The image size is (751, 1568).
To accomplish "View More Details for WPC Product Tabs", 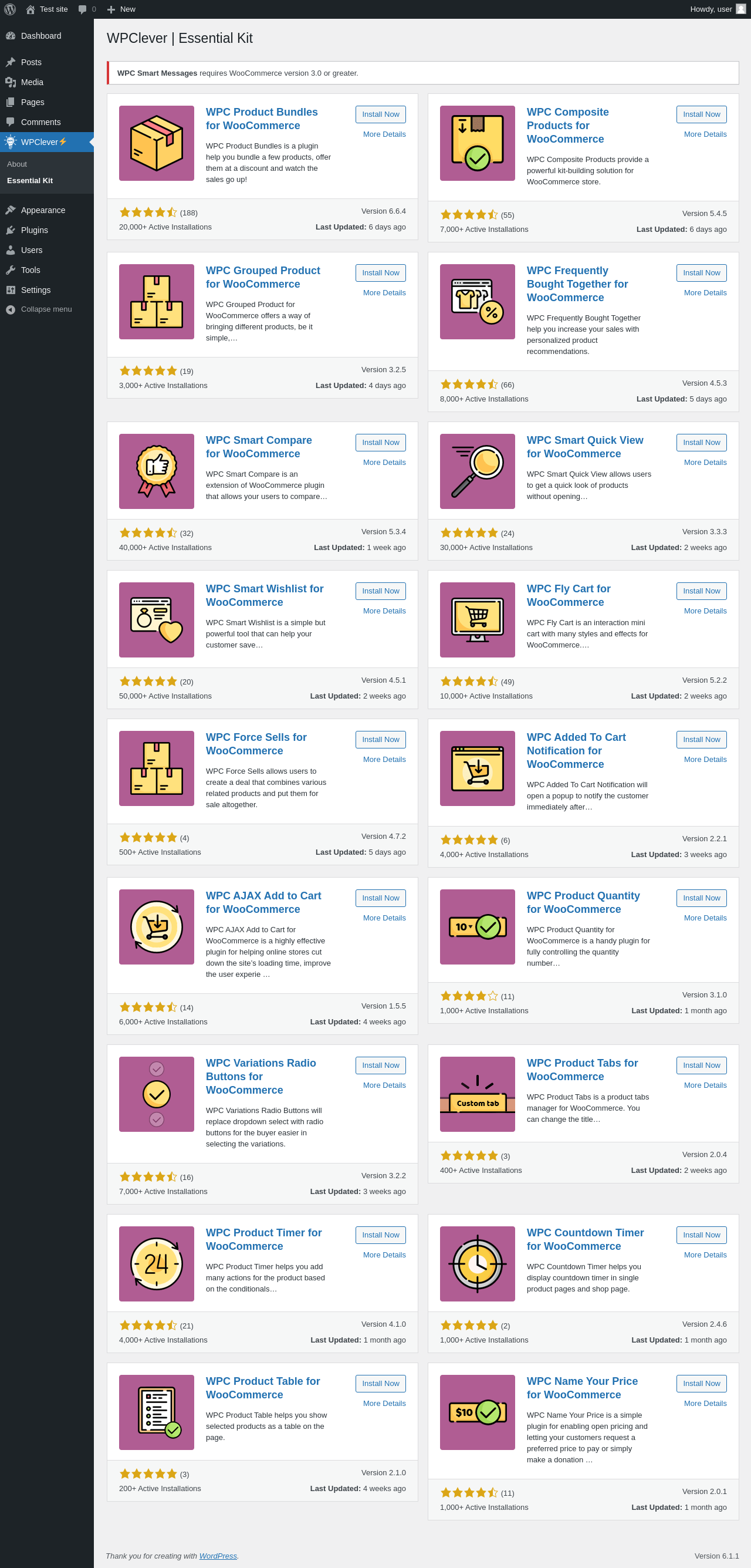I will [x=705, y=1085].
